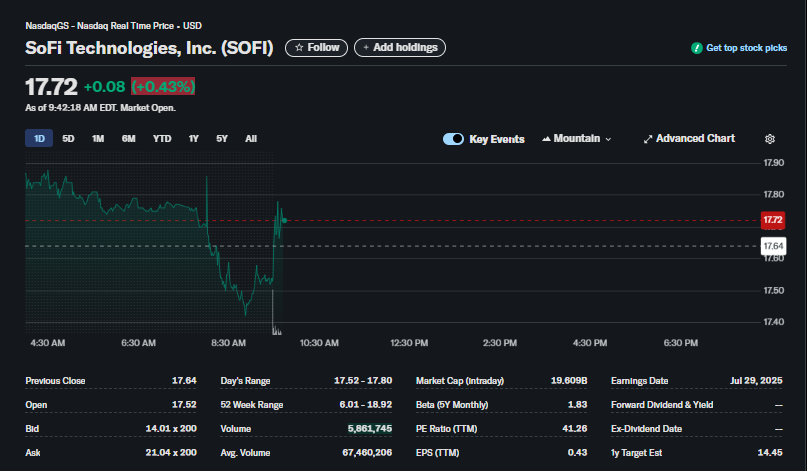This screenshot has width=807, height=471.
Task: Click the SoFi Technologies, Inc. (SOFI) title
Action: 149,48
